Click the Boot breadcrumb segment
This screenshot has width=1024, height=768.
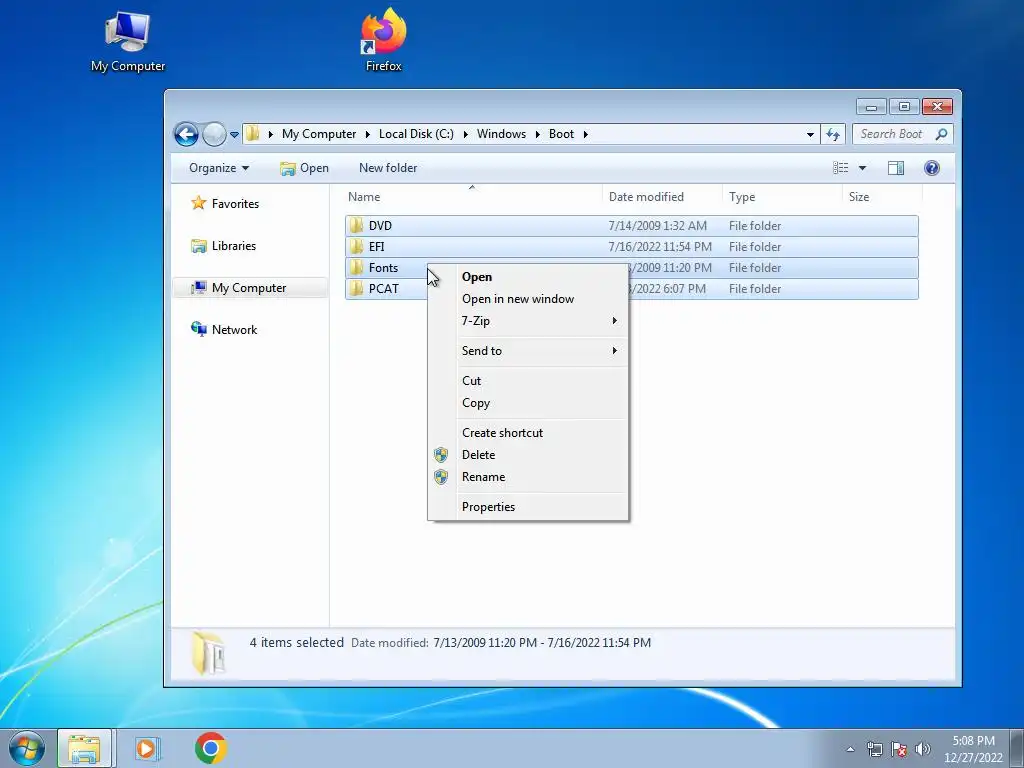[561, 134]
